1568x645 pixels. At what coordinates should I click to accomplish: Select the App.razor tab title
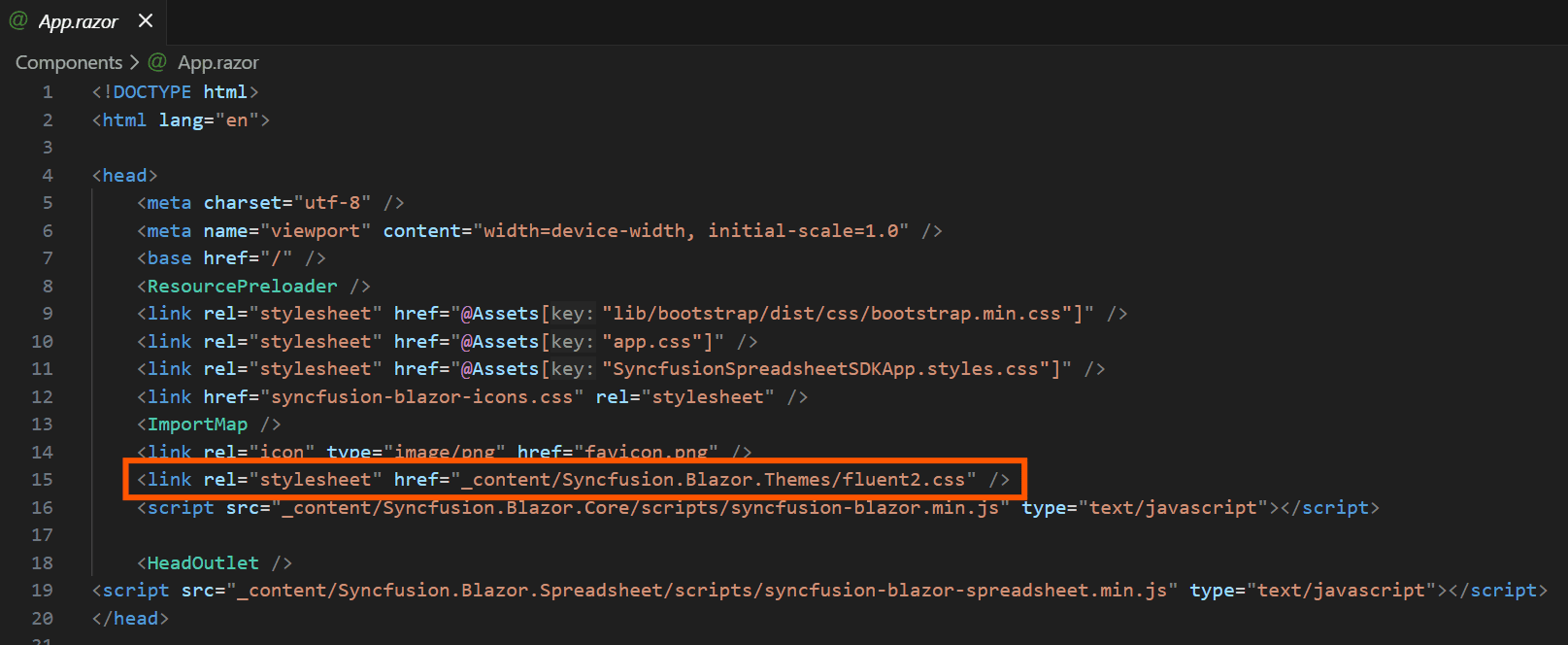[78, 21]
